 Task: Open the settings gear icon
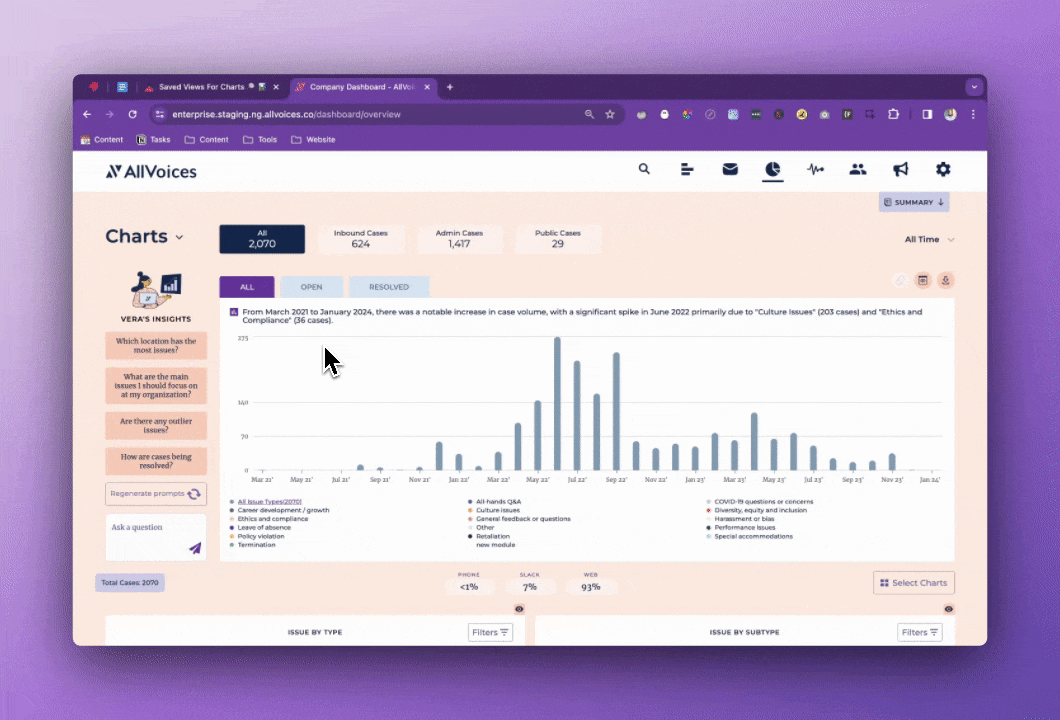point(943,169)
